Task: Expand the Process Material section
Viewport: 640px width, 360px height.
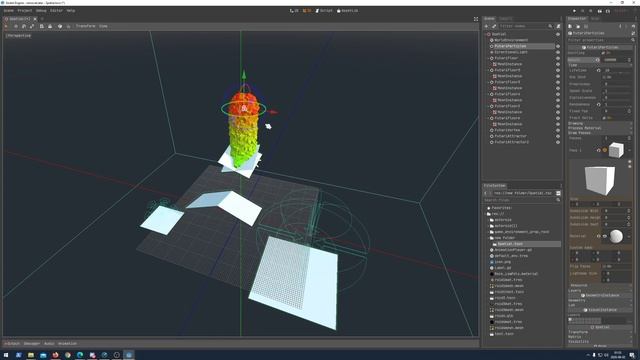Action: click(x=600, y=128)
